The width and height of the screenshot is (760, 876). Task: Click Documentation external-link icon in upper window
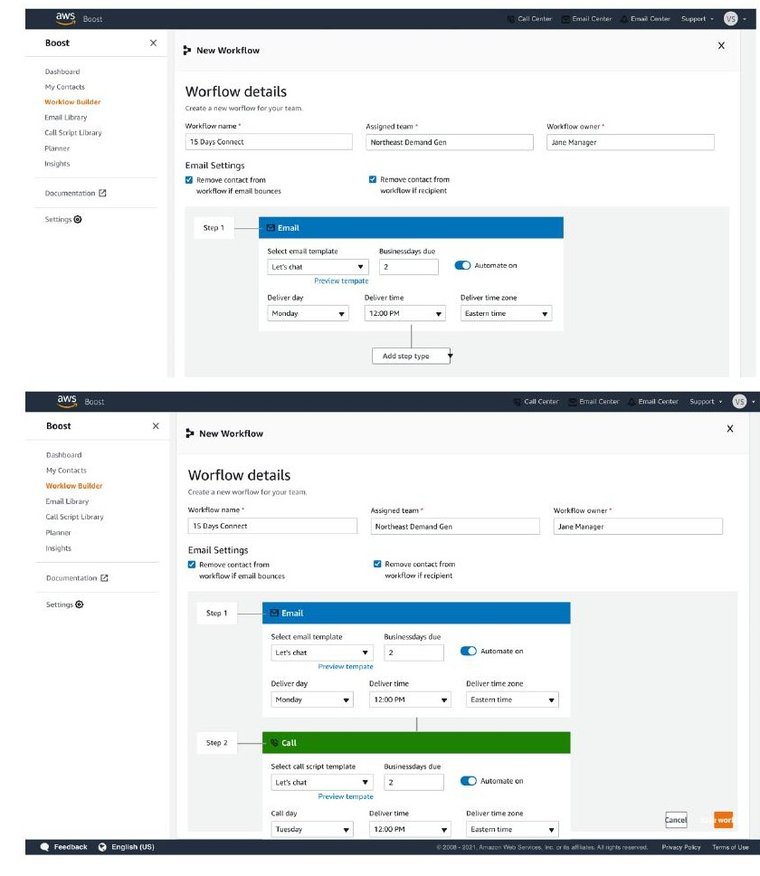point(102,193)
